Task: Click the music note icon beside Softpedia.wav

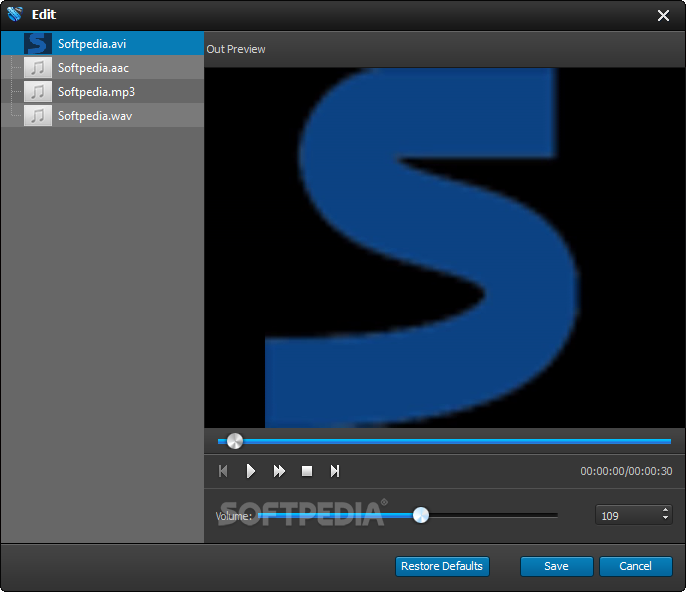Action: 38,116
